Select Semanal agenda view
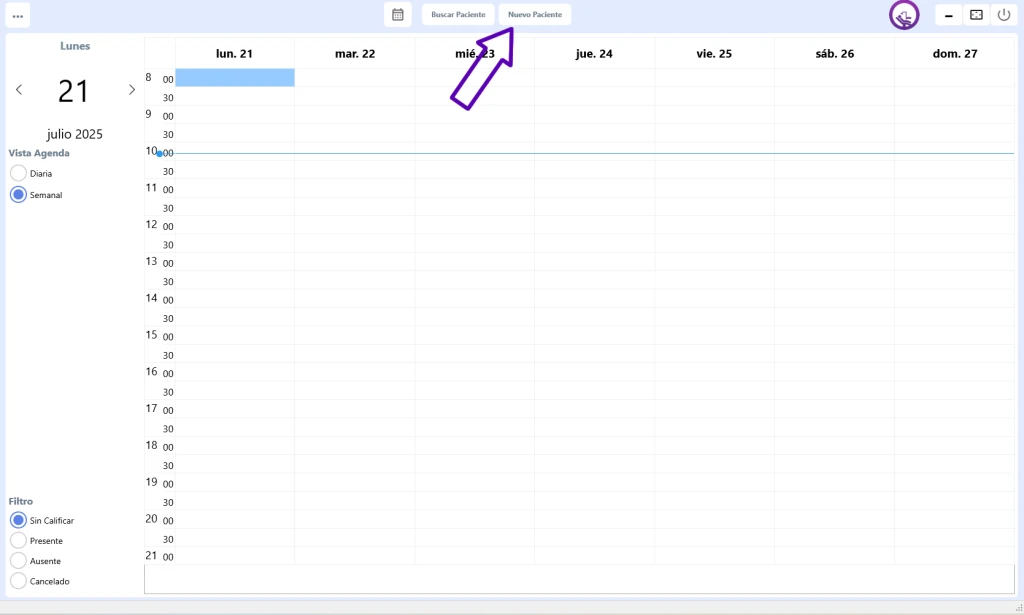This screenshot has height=615, width=1024. click(18, 195)
